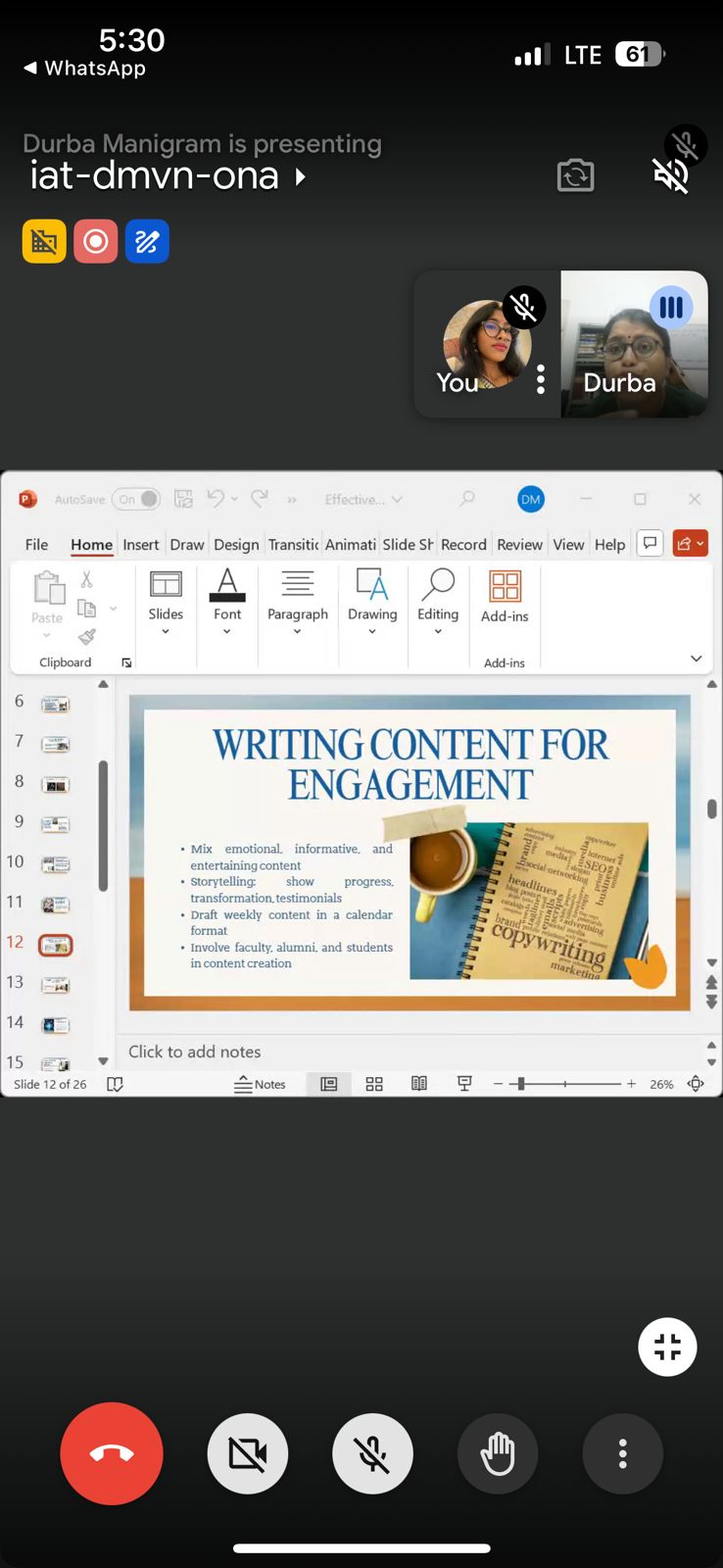The height and width of the screenshot is (1568, 723).
Task: Tap the yellow captions-off icon
Action: (x=44, y=241)
